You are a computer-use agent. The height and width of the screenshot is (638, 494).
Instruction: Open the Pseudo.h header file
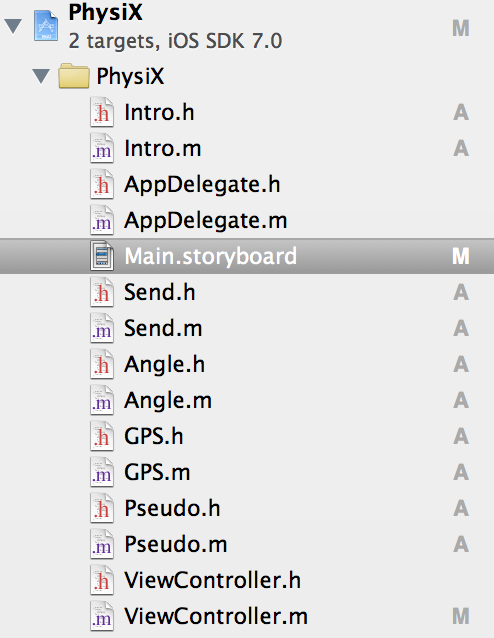(172, 508)
